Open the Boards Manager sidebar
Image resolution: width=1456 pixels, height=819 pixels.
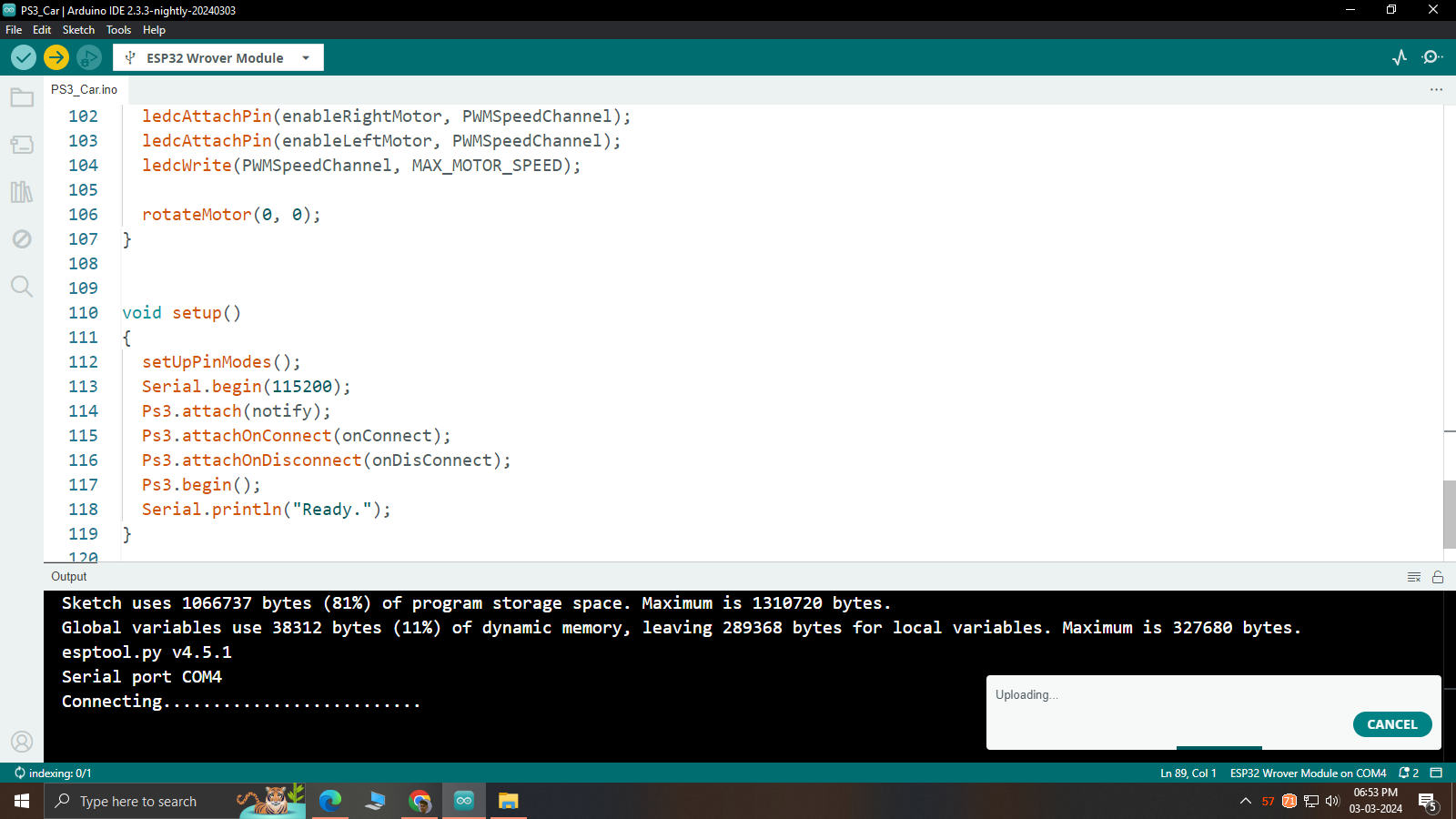pyautogui.click(x=22, y=145)
